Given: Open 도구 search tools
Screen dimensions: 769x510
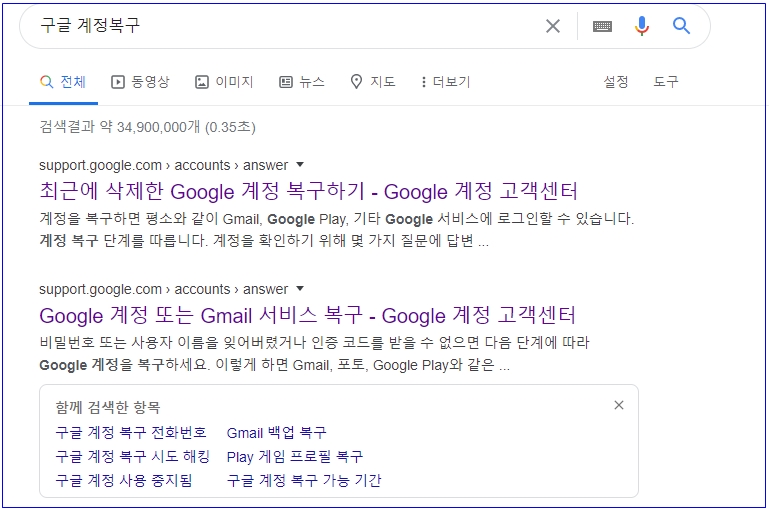Looking at the screenshot, I should pos(666,82).
